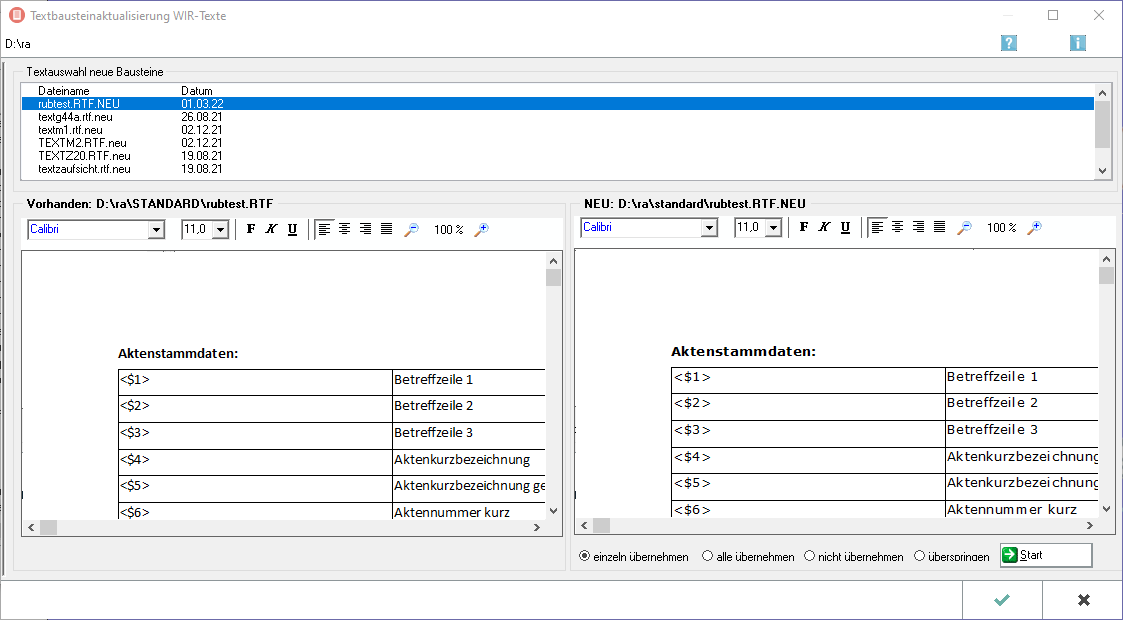Select 'überspringen' radio option
Screen dimensions: 1123x620
click(952, 556)
